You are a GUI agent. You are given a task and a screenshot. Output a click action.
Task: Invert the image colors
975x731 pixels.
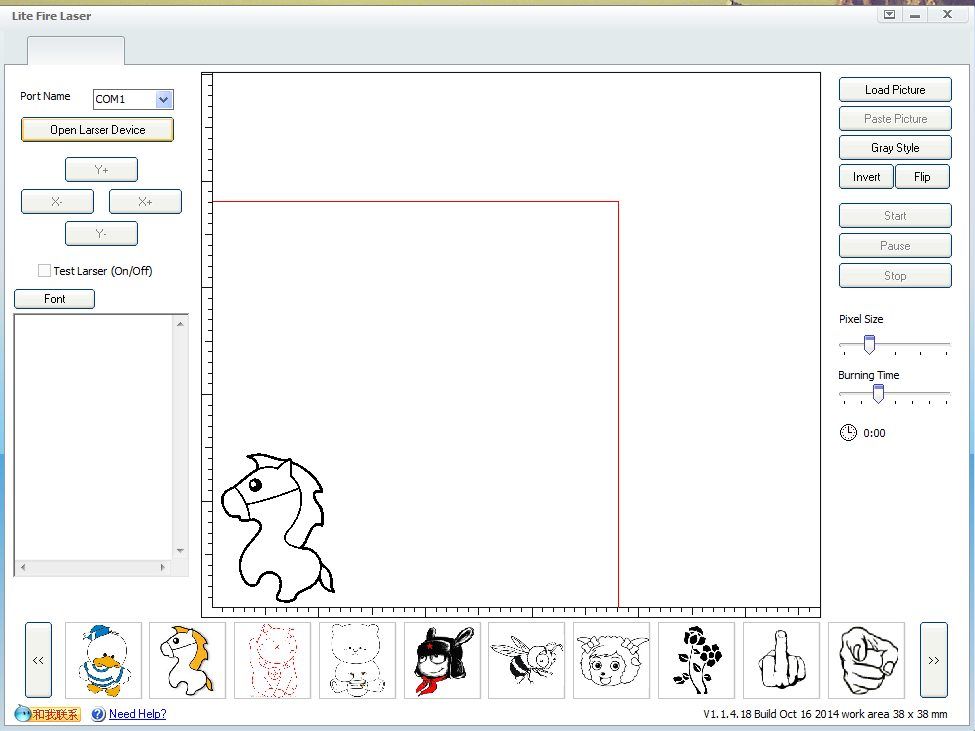[866, 177]
